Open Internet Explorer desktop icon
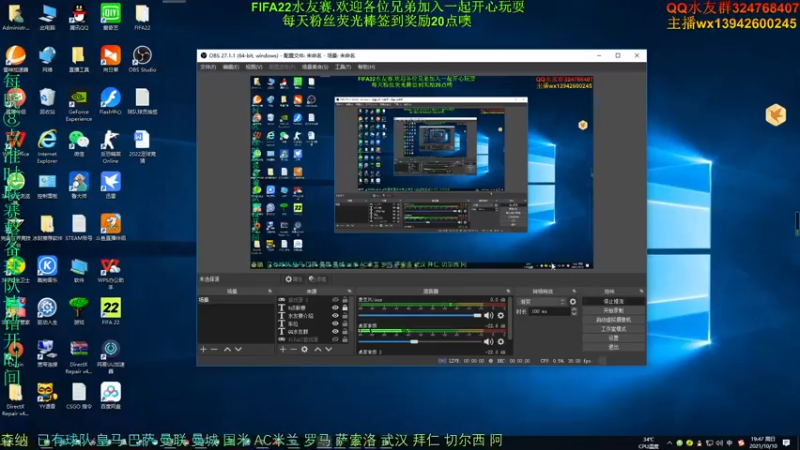Screen dimensions: 800x450 (x=47, y=147)
